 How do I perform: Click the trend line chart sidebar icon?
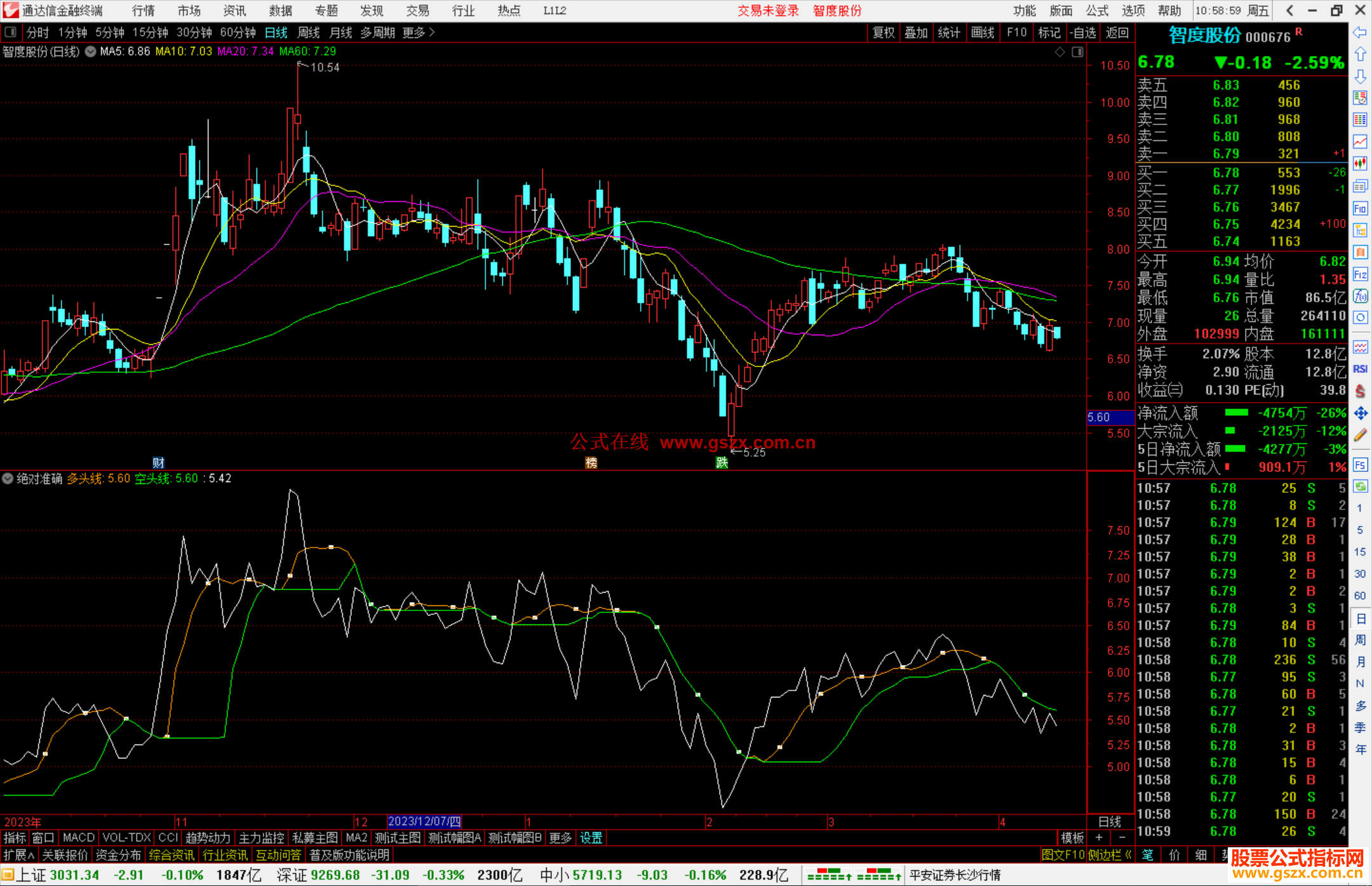click(x=1360, y=142)
